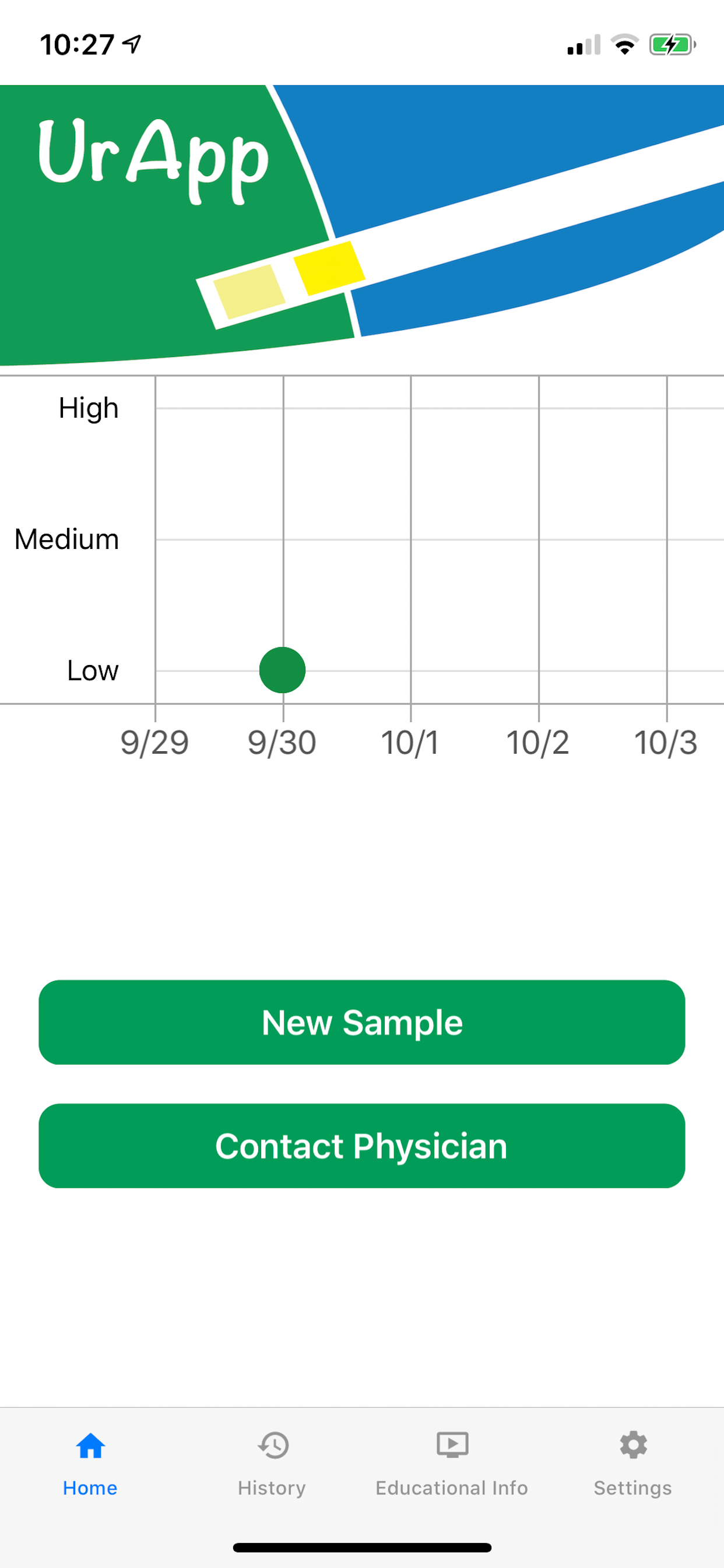The image size is (724, 1568).
Task: Tap the Wi-Fi status icon
Action: 624,44
